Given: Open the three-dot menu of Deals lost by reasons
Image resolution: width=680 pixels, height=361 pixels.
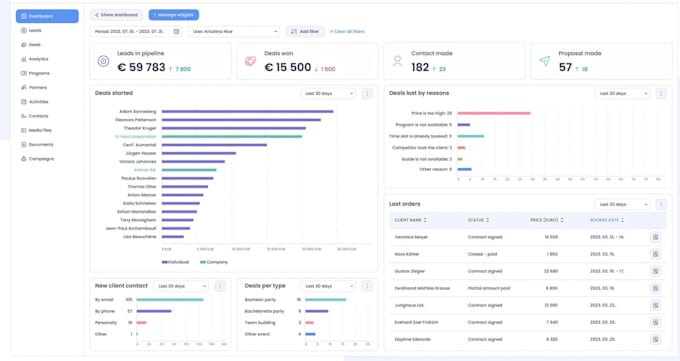Looking at the screenshot, I should coord(661,93).
